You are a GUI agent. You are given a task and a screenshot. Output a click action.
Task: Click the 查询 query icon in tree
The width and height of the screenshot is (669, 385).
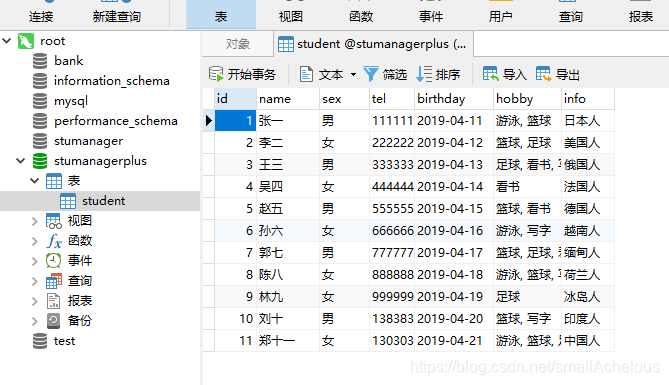[x=54, y=281]
